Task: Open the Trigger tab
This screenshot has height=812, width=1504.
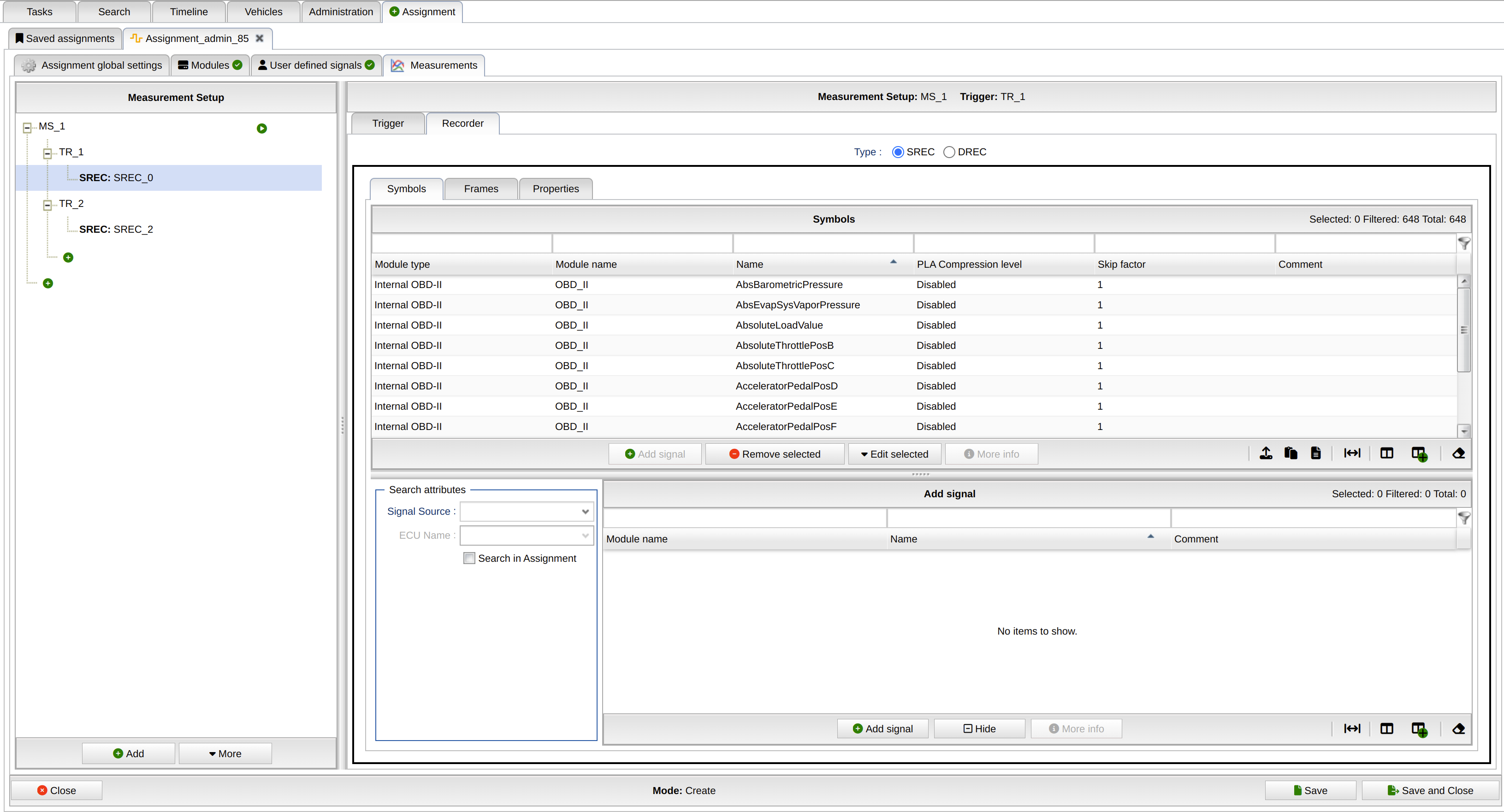Action: tap(388, 123)
